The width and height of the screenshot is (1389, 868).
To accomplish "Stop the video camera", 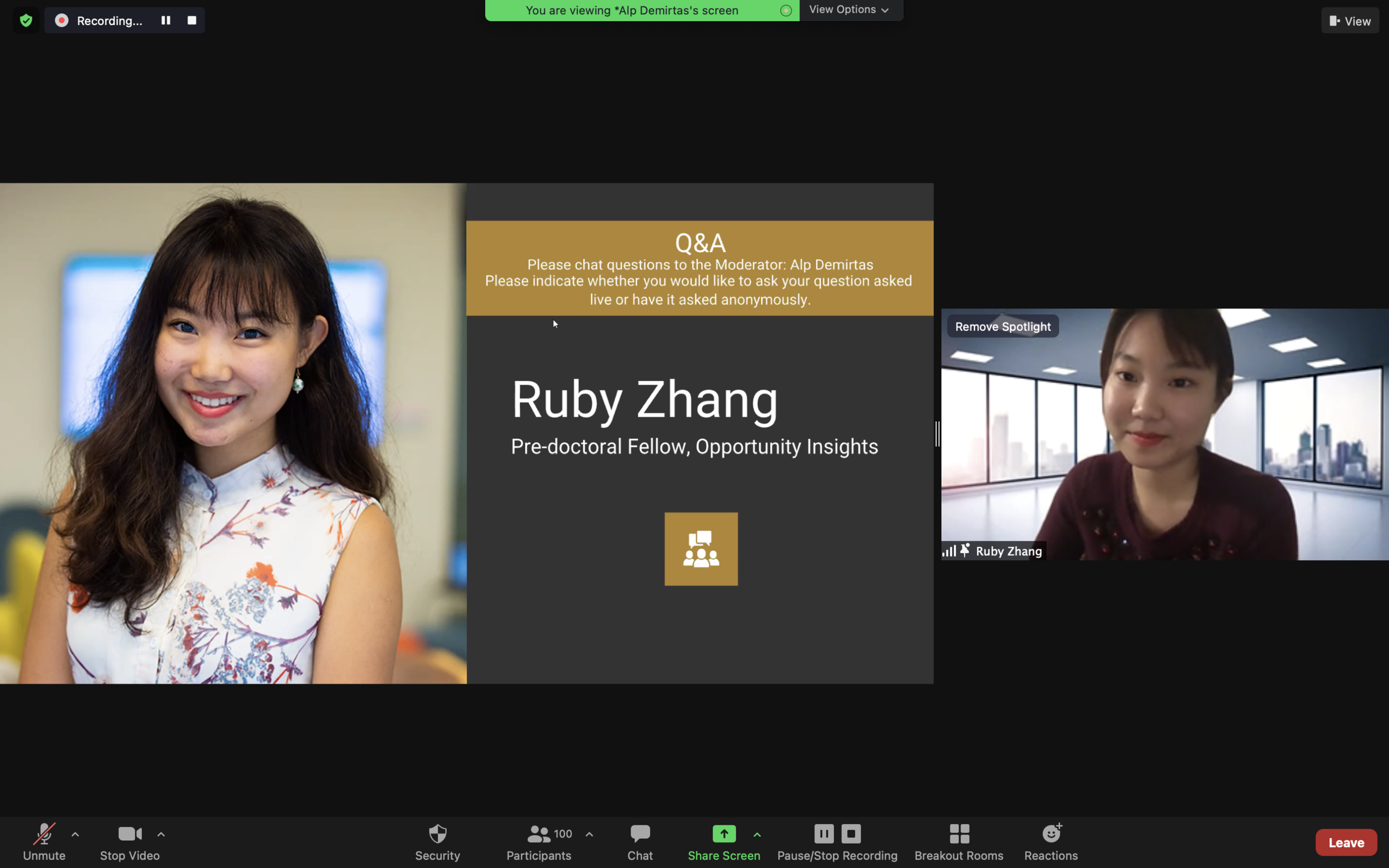I will (130, 842).
